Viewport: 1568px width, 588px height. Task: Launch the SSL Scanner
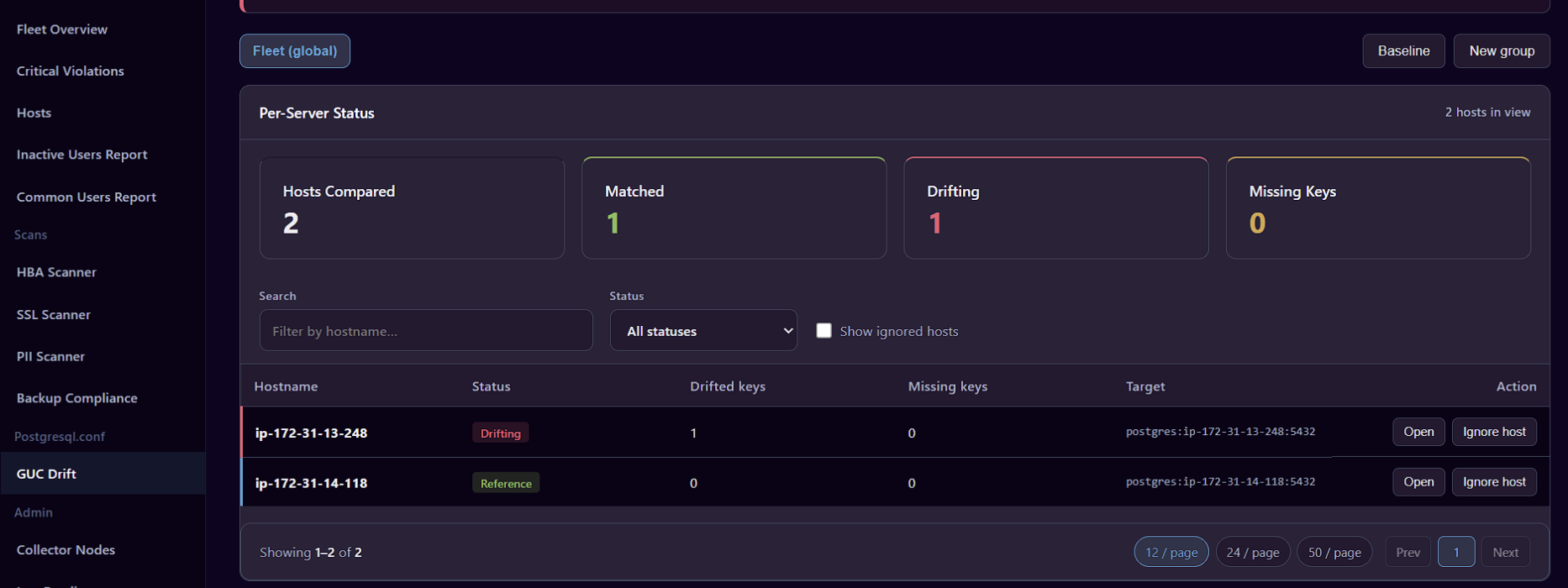(x=54, y=315)
